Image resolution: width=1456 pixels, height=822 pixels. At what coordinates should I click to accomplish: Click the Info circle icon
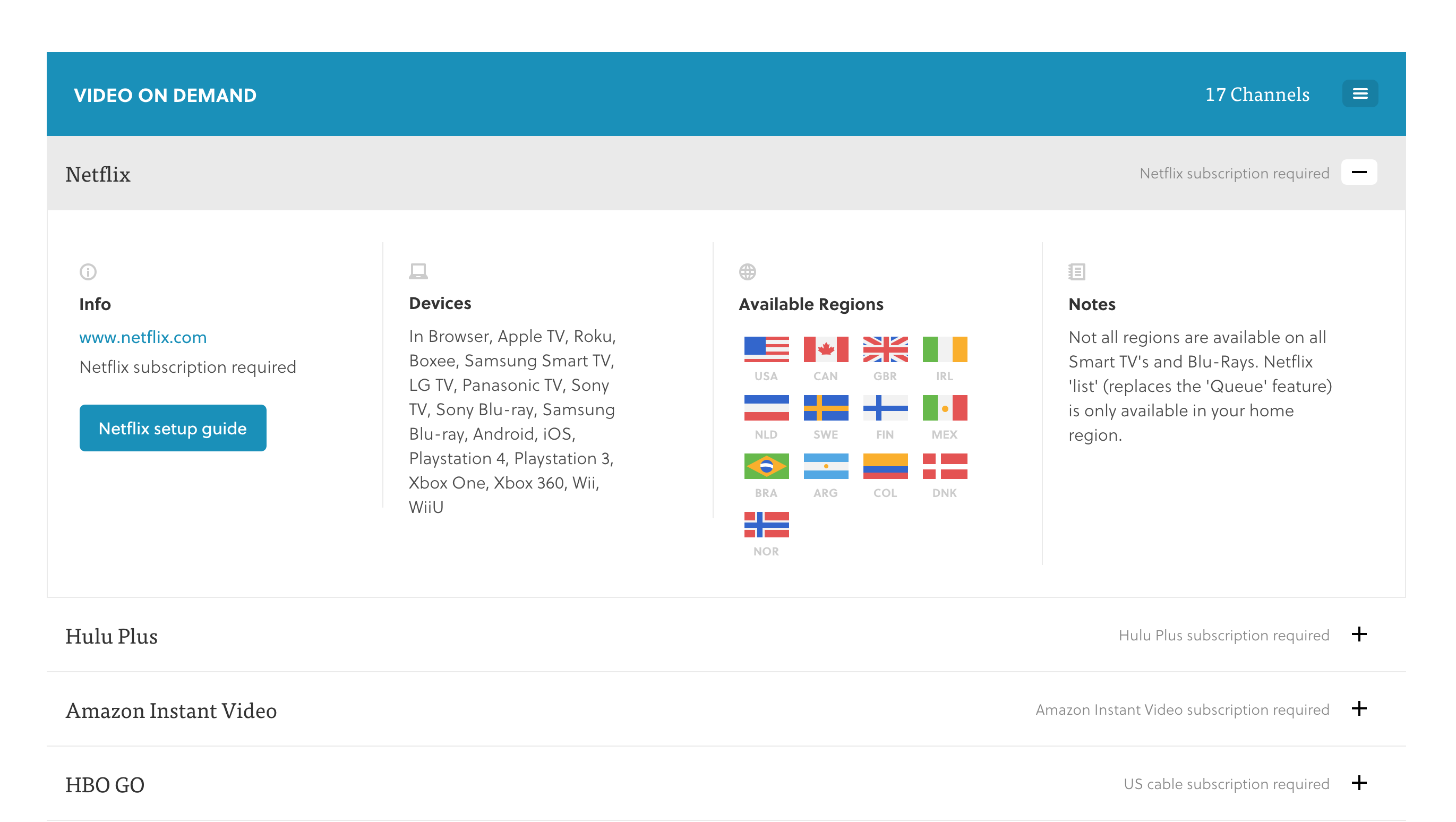click(88, 272)
